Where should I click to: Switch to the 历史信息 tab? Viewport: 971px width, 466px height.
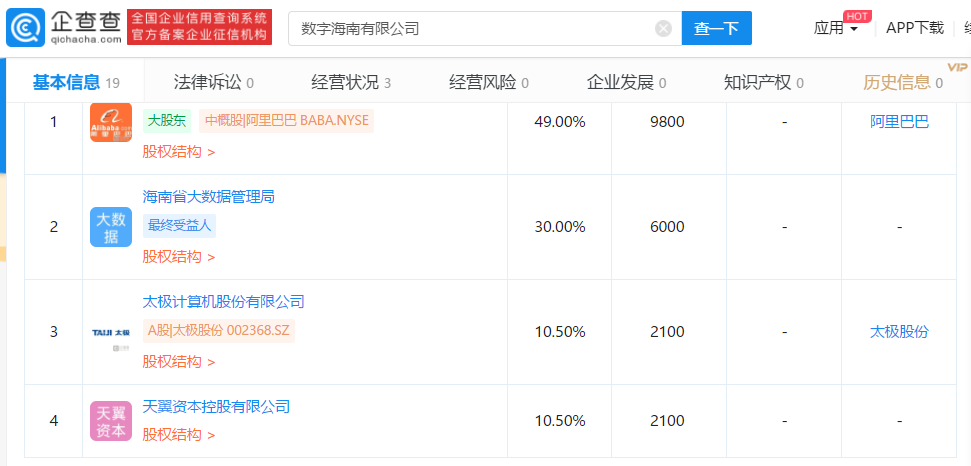click(x=903, y=82)
